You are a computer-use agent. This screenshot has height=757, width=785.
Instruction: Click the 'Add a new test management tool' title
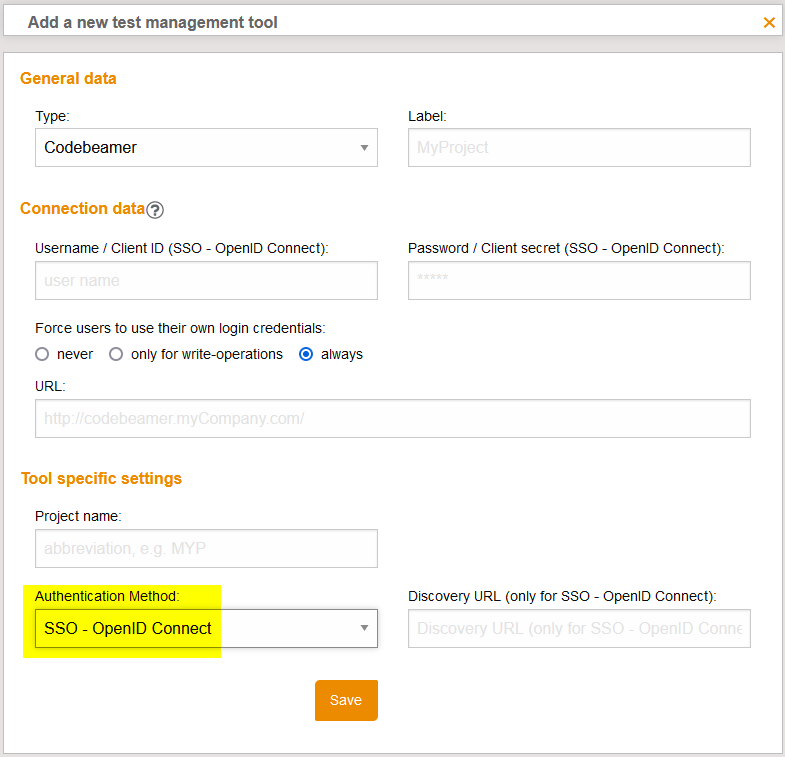pyautogui.click(x=153, y=23)
